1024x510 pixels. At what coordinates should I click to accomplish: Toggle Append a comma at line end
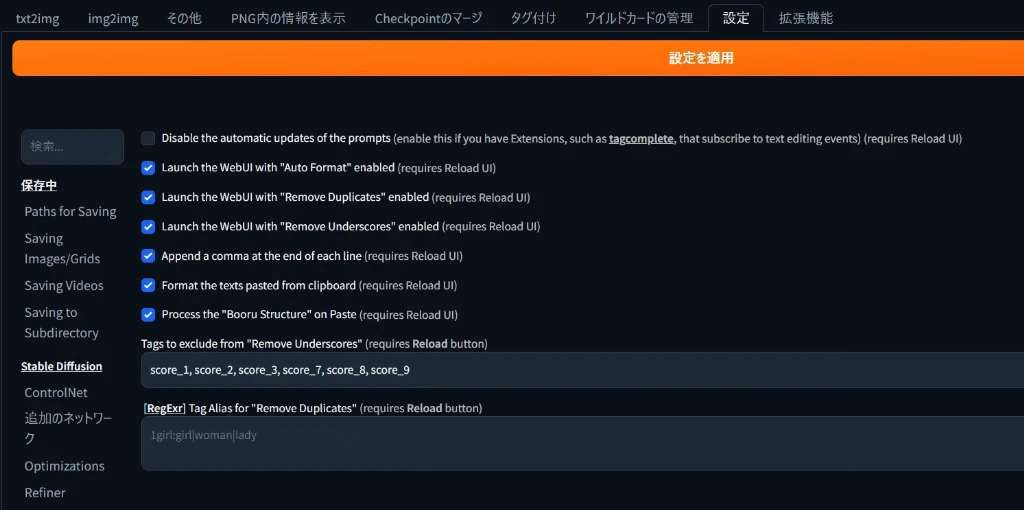pos(148,256)
